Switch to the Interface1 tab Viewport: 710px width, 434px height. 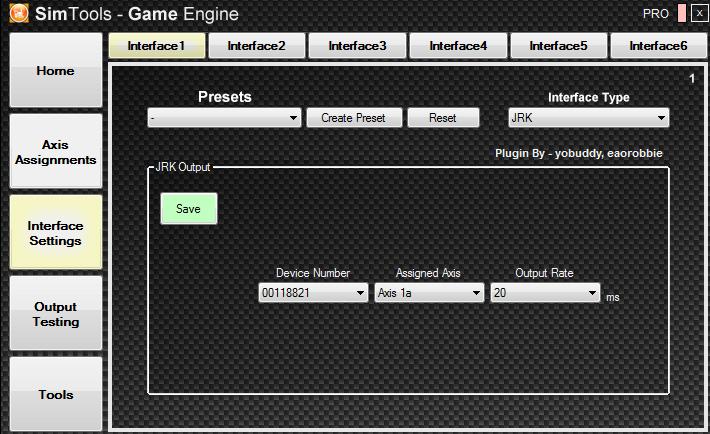coord(157,46)
